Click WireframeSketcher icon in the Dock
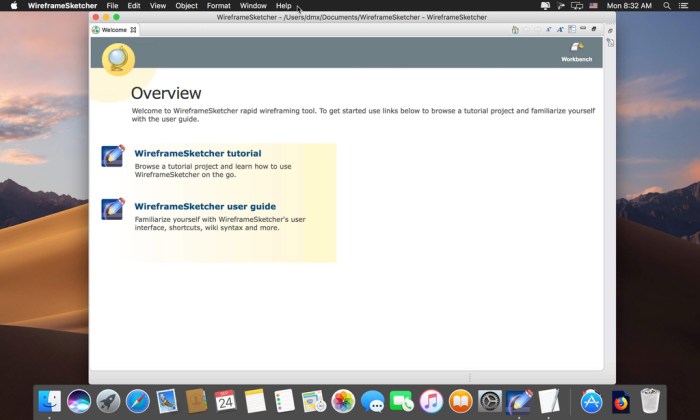Image resolution: width=700 pixels, height=420 pixels. pyautogui.click(x=519, y=401)
